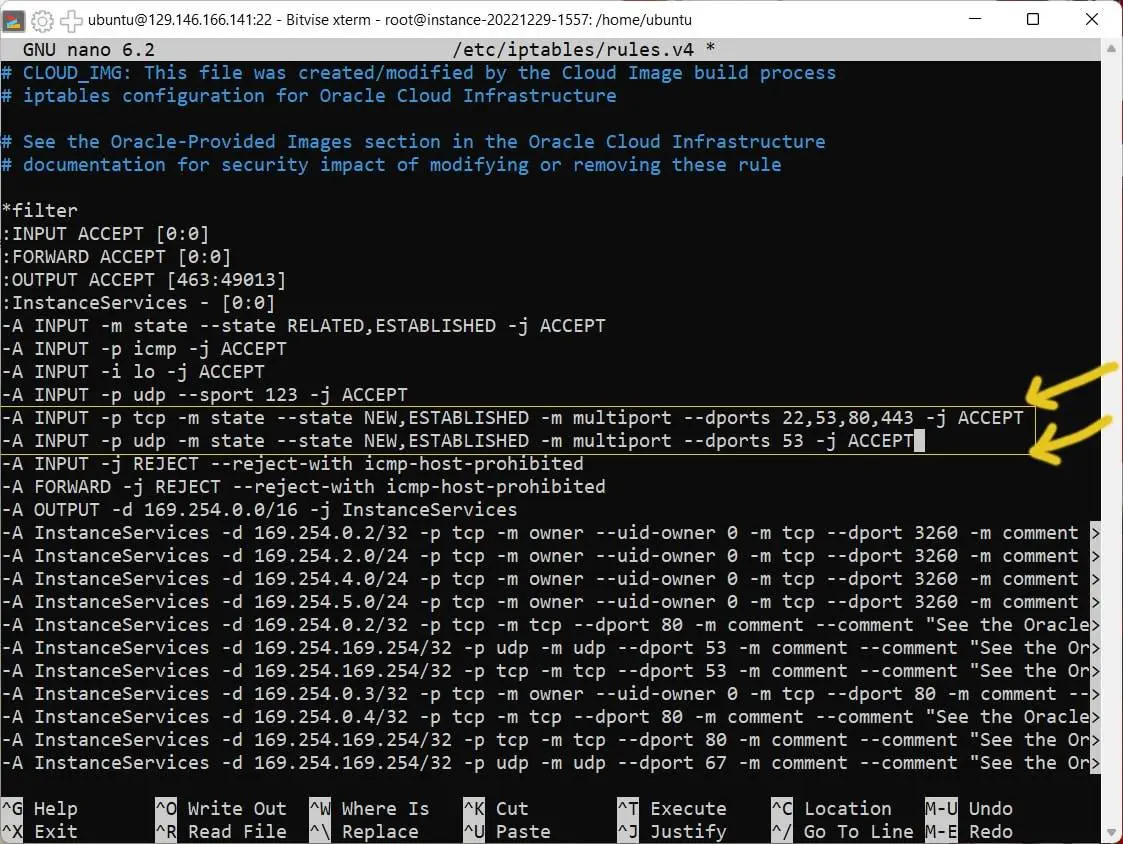The width and height of the screenshot is (1123, 844).
Task: Click the '-A INPUT -j REJECT' line
Action: pos(292,464)
